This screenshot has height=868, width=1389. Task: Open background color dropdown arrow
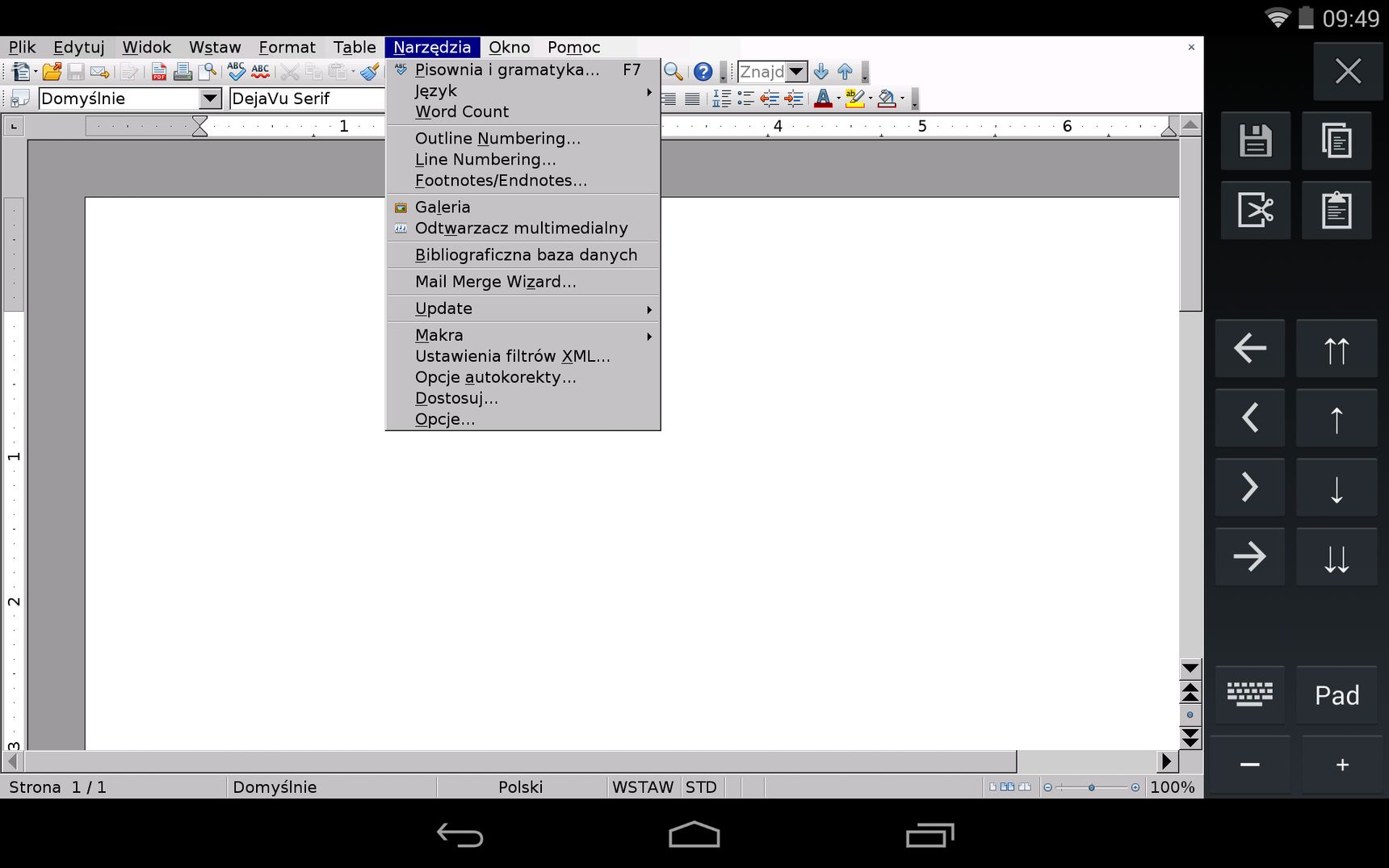902,99
